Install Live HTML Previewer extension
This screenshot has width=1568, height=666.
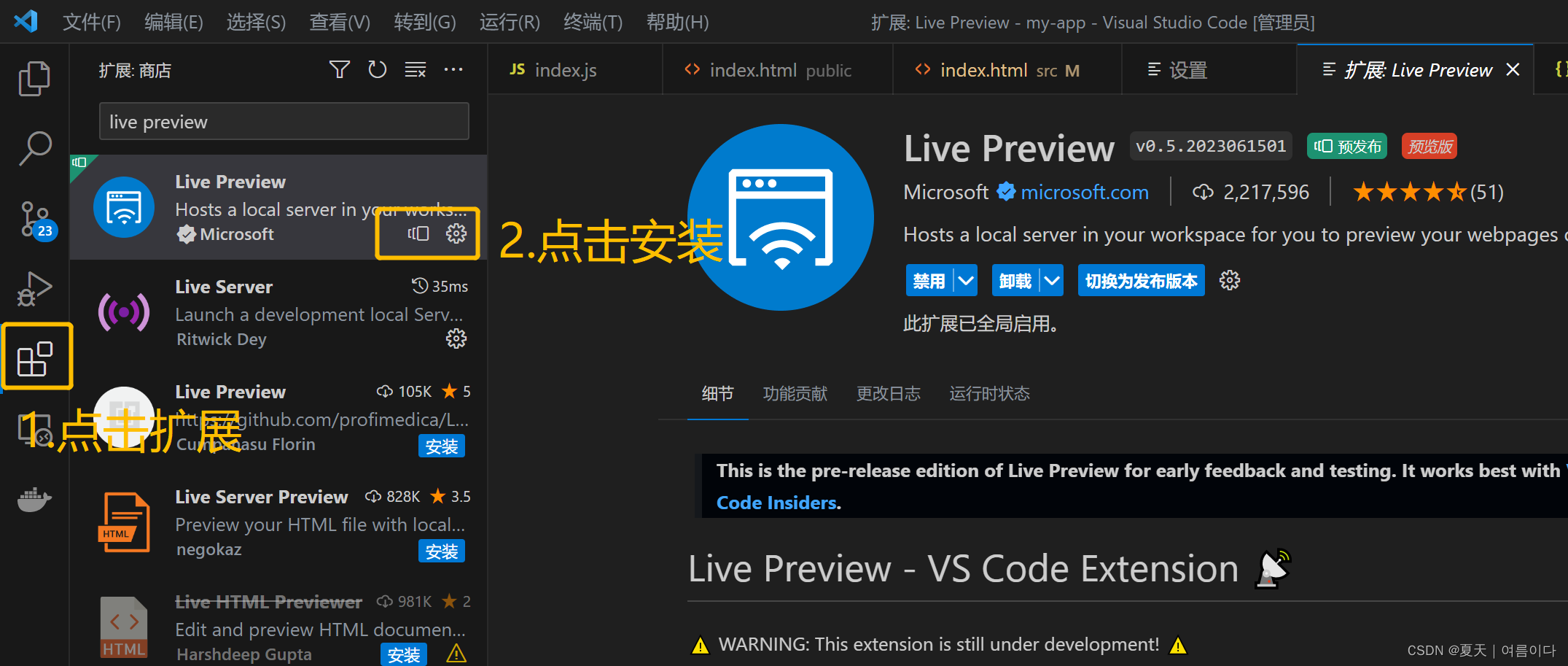[404, 655]
